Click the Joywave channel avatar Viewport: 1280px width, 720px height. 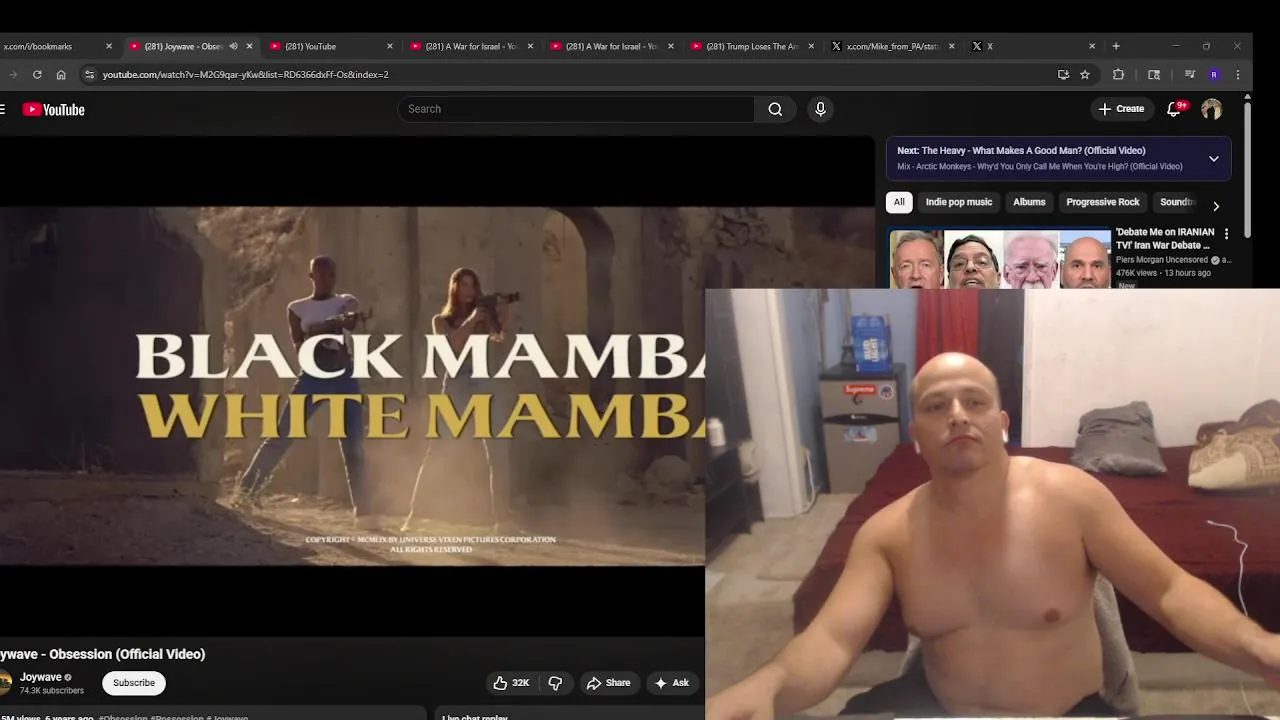click(5, 683)
